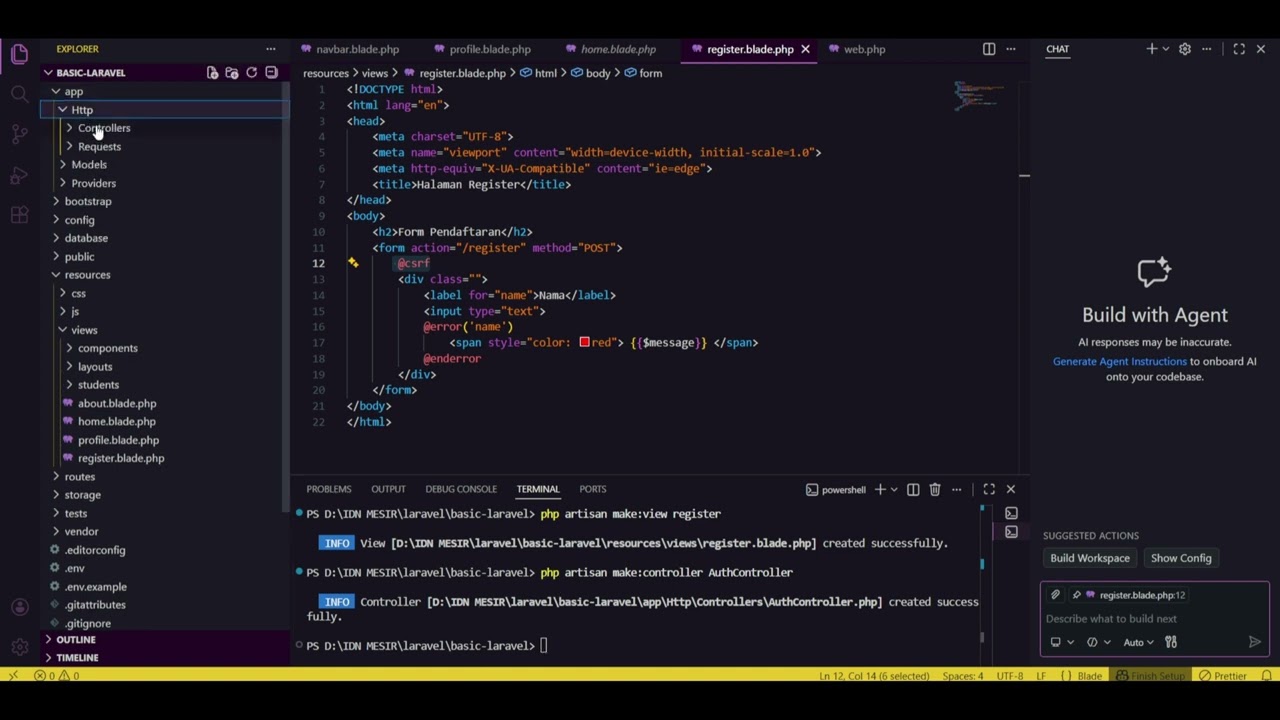Open editor more actions menu

tap(1011, 49)
